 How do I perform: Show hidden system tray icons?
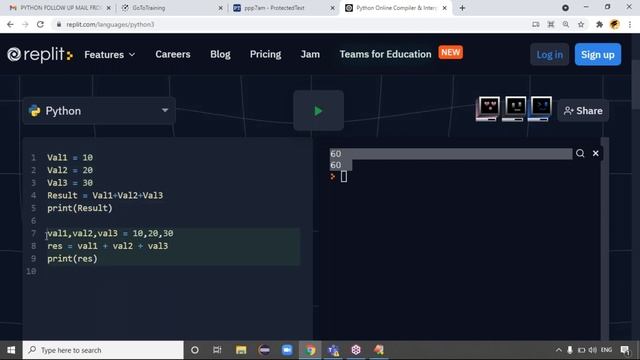pyautogui.click(x=558, y=350)
